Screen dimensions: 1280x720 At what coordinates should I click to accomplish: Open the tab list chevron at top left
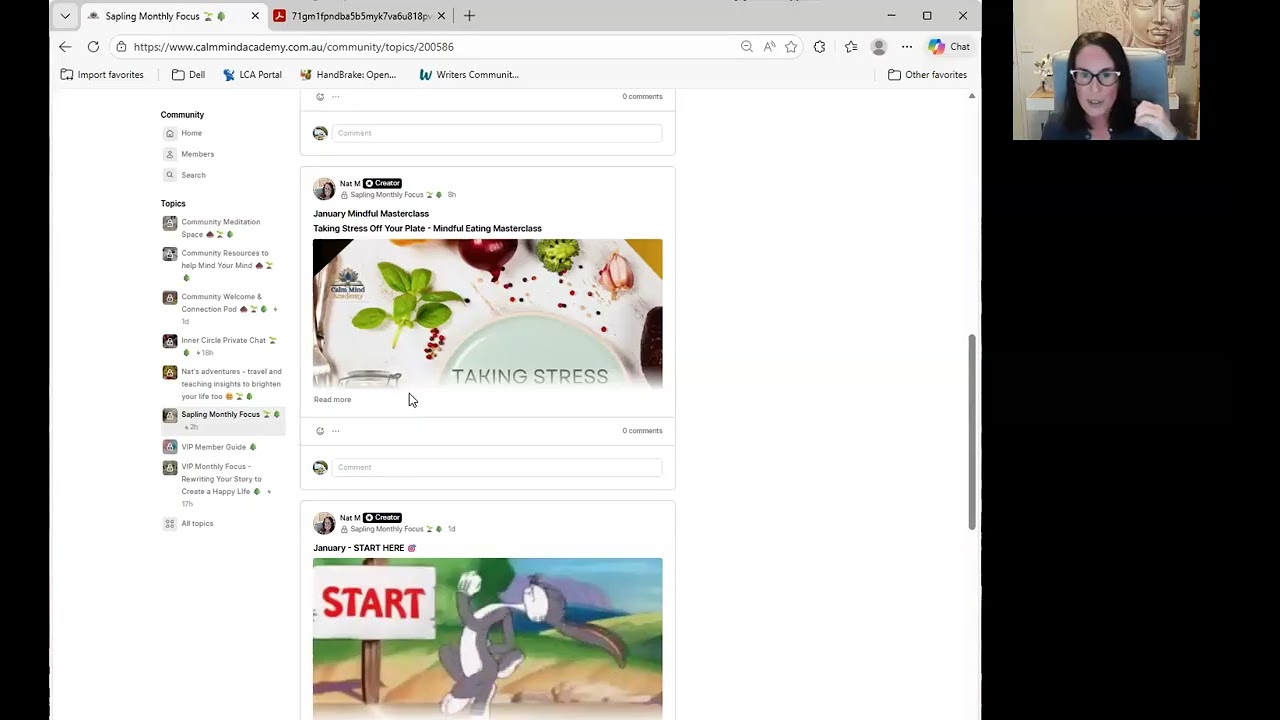65,16
